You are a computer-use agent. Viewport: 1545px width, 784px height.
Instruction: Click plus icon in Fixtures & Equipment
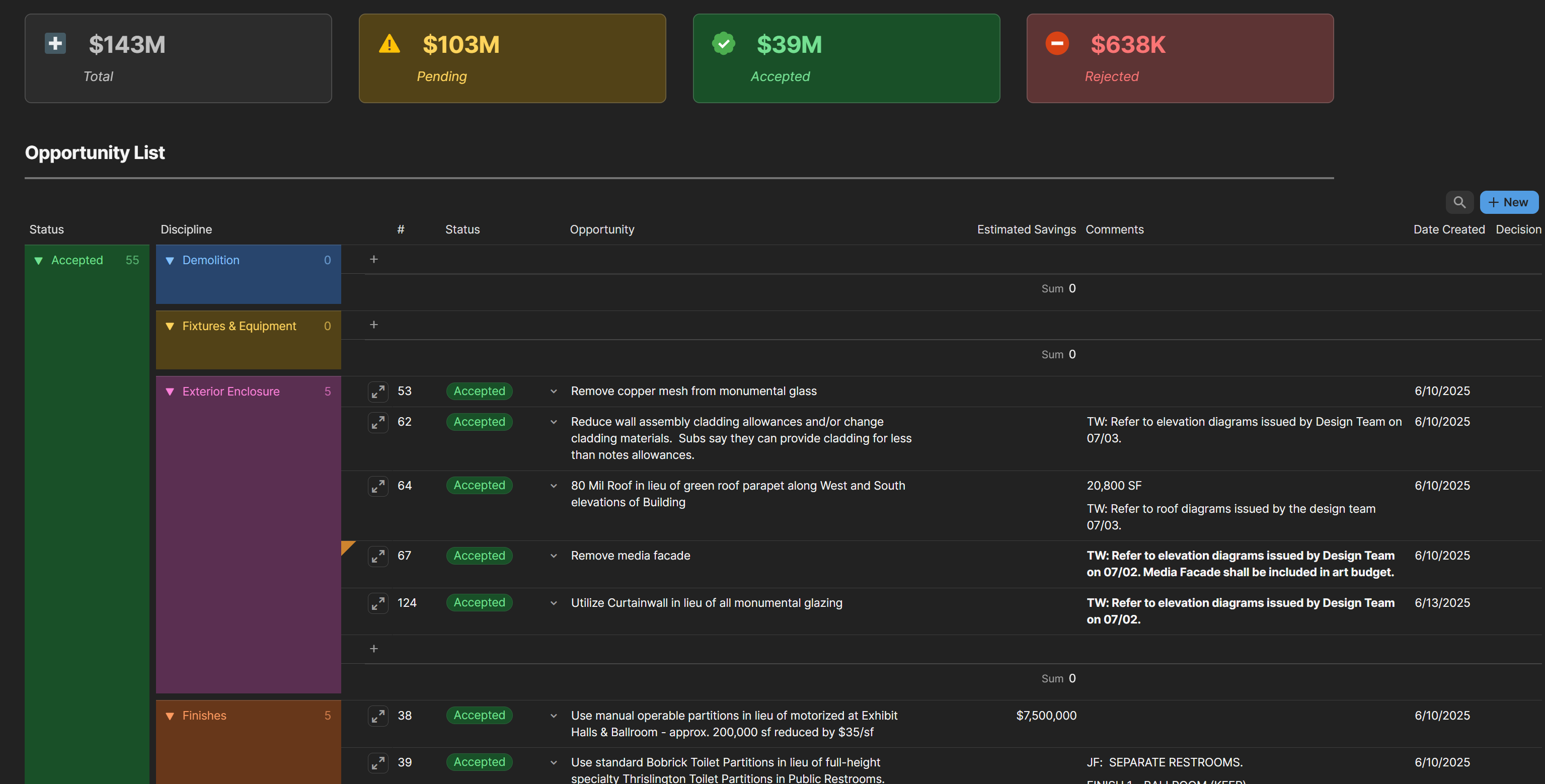click(373, 325)
